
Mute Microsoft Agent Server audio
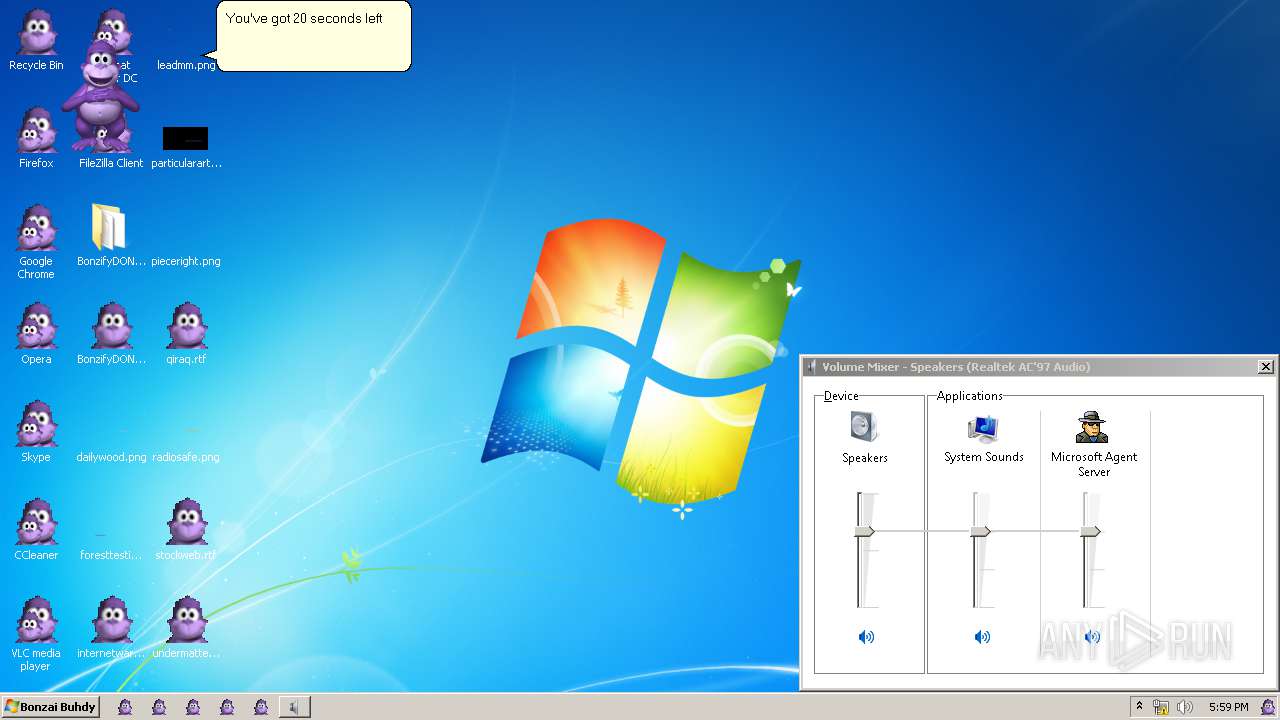[1092, 637]
